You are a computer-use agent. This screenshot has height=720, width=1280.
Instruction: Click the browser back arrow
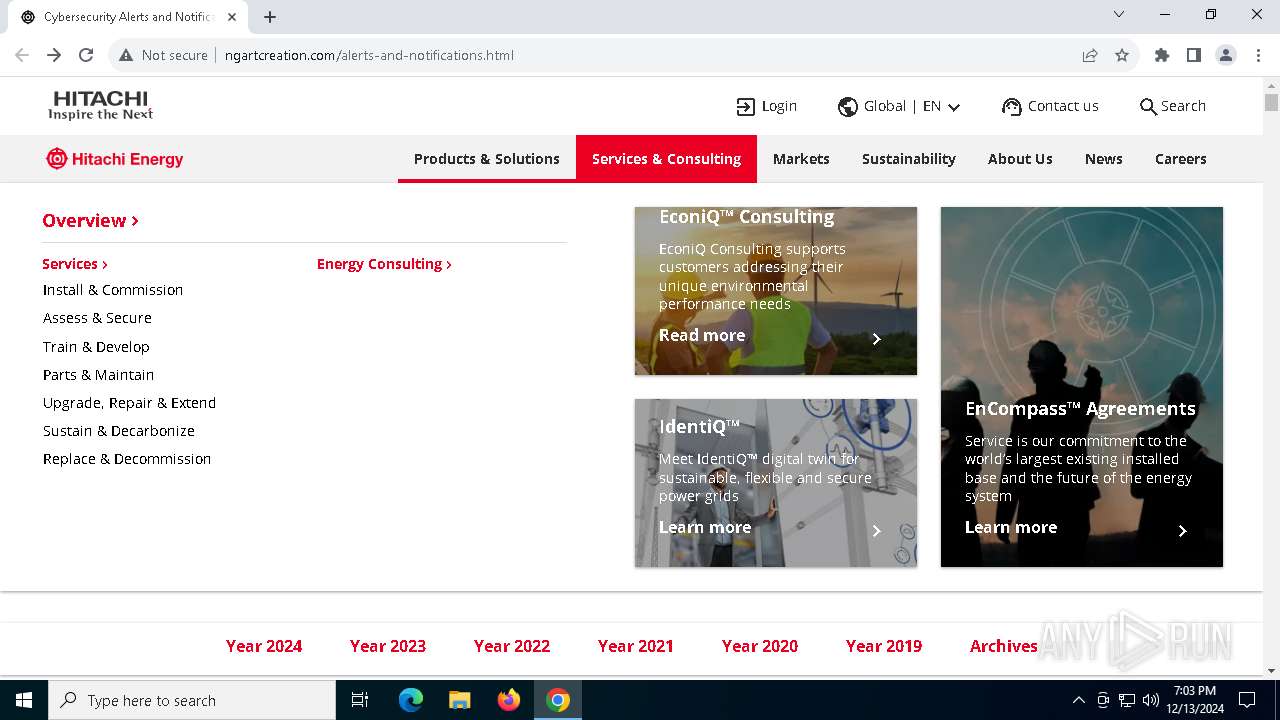point(22,55)
